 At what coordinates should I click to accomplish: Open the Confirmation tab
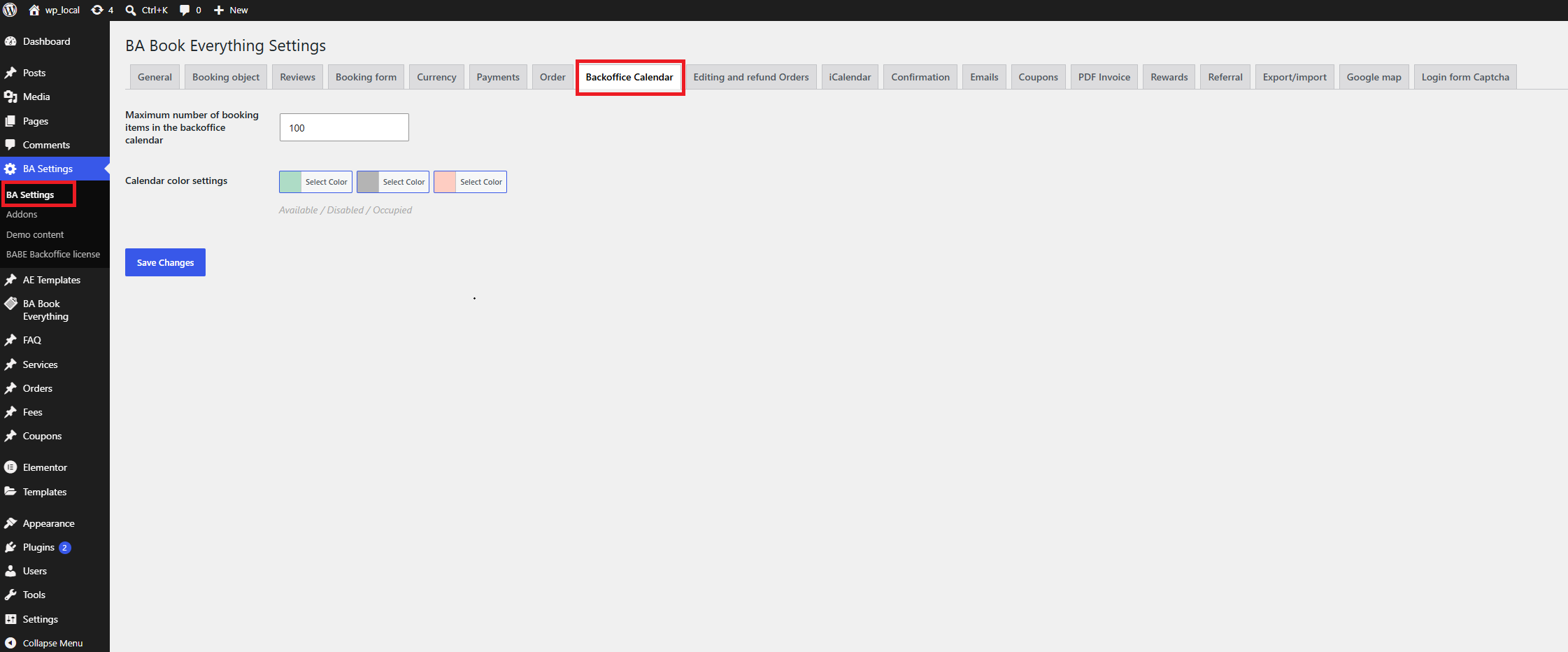pos(920,77)
